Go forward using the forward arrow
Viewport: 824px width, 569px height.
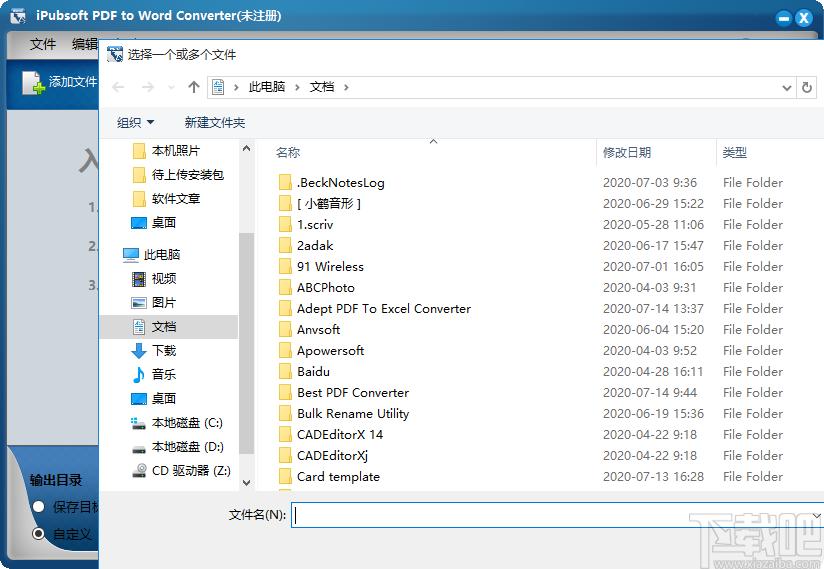click(148, 87)
